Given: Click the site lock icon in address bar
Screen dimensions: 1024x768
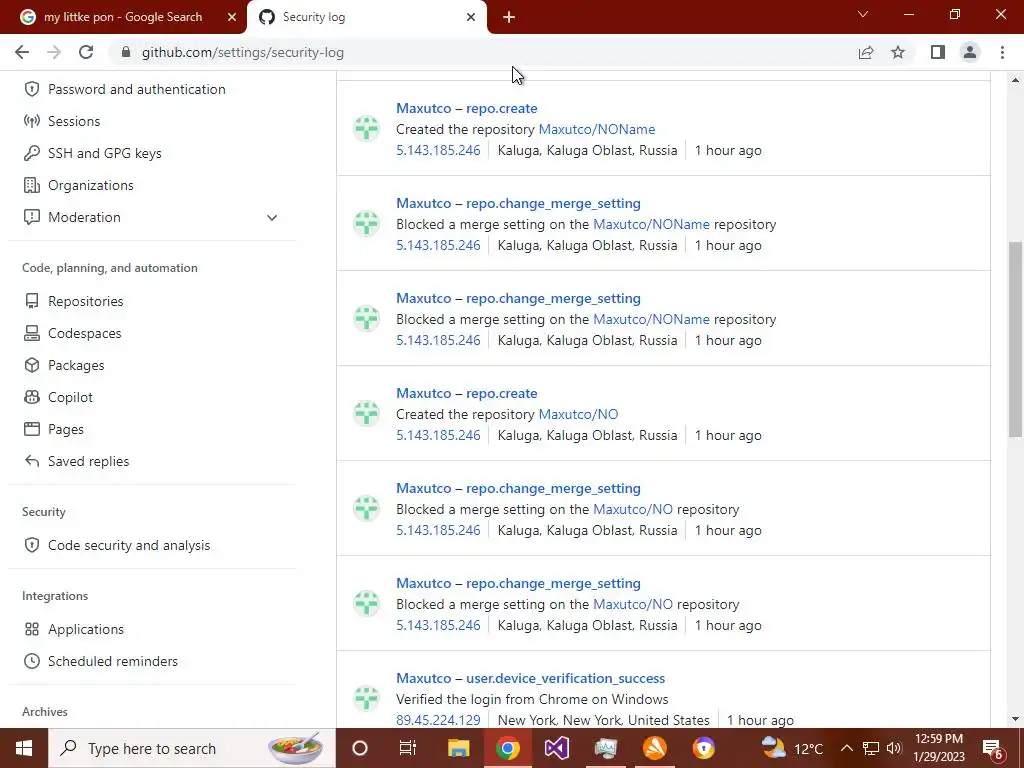Looking at the screenshot, I should click(x=126, y=52).
